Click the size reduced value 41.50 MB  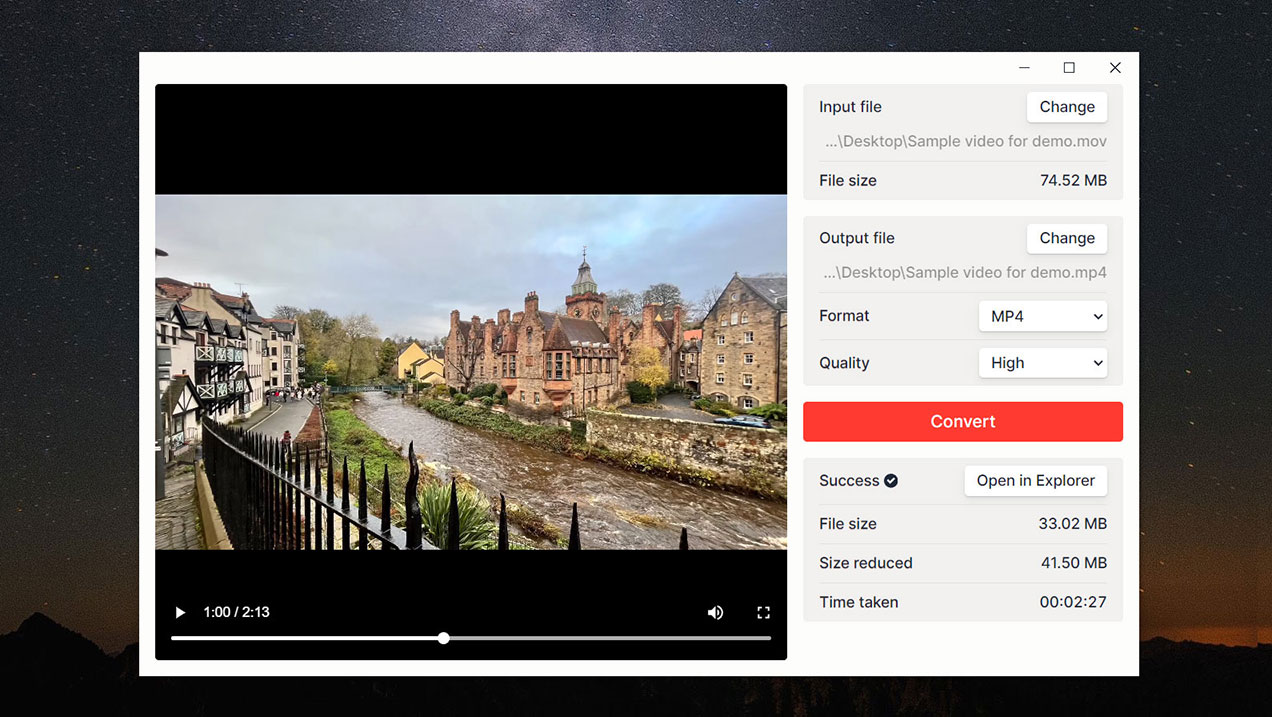point(1074,563)
